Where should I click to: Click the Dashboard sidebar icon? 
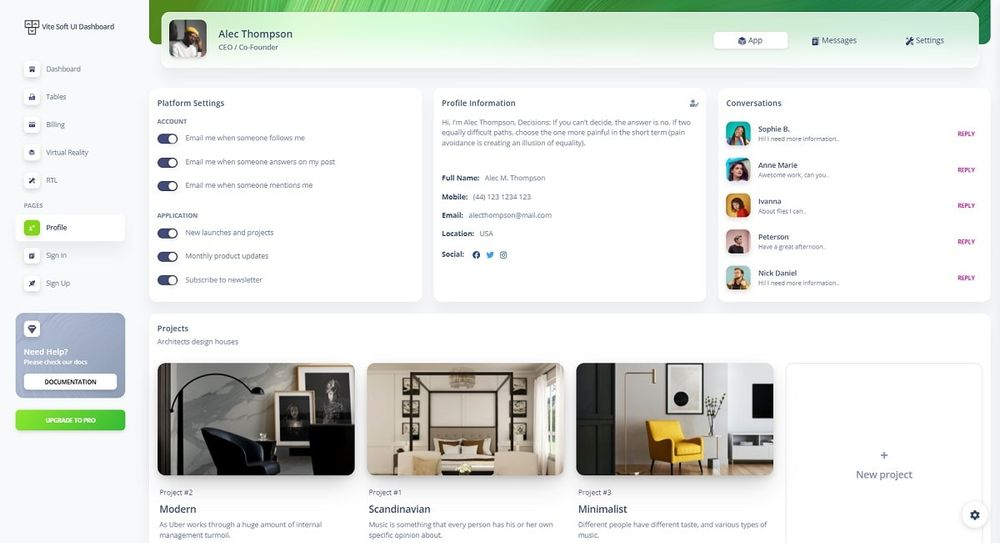click(32, 69)
